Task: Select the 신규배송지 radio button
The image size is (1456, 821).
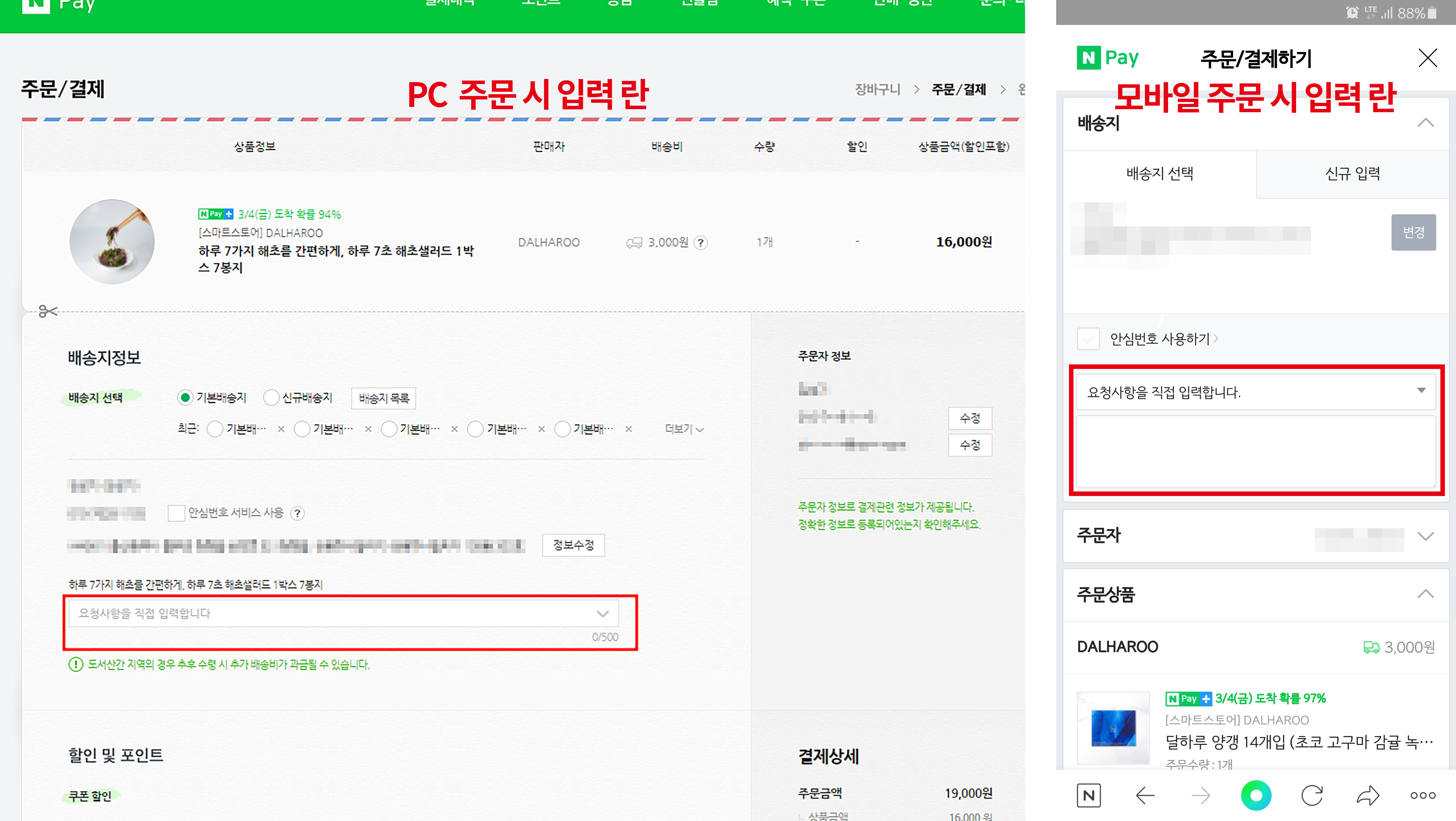Action: (x=271, y=398)
